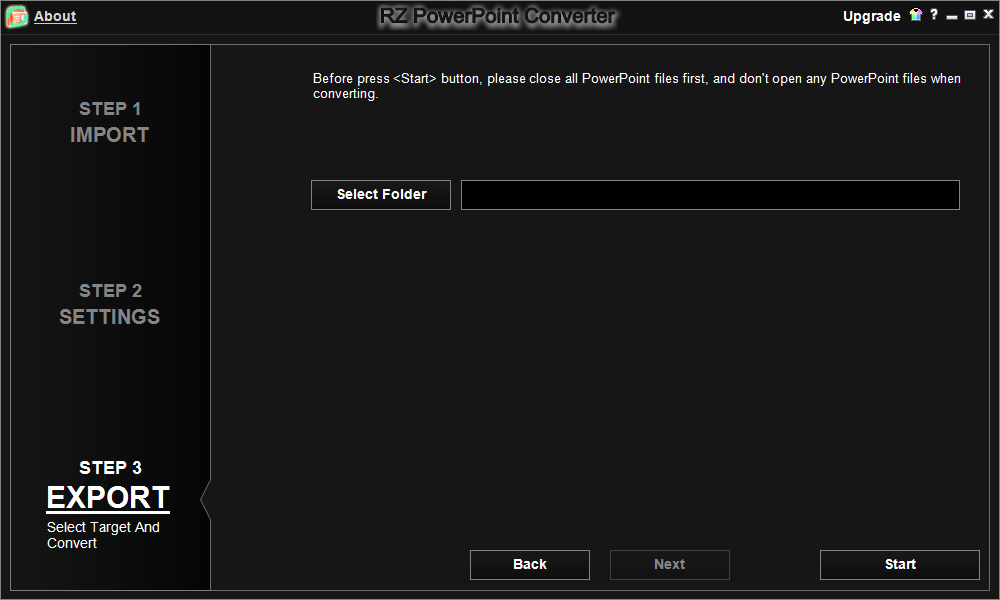
Task: Click the 'Select Target And Convert' text
Action: point(103,535)
